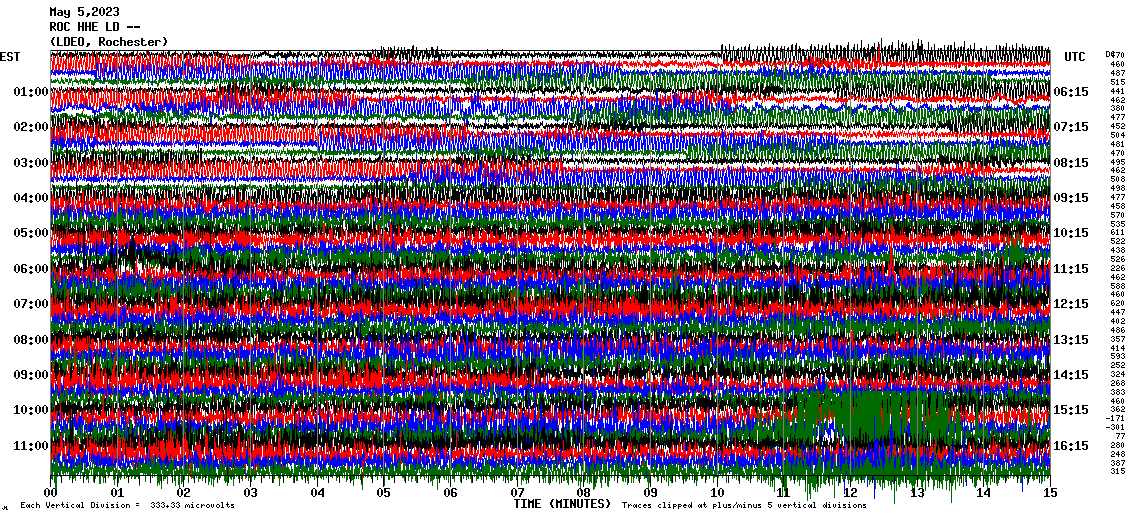Viewport: 1130px width, 519px height.
Task: Click the EST timezone label
Action: [10, 57]
